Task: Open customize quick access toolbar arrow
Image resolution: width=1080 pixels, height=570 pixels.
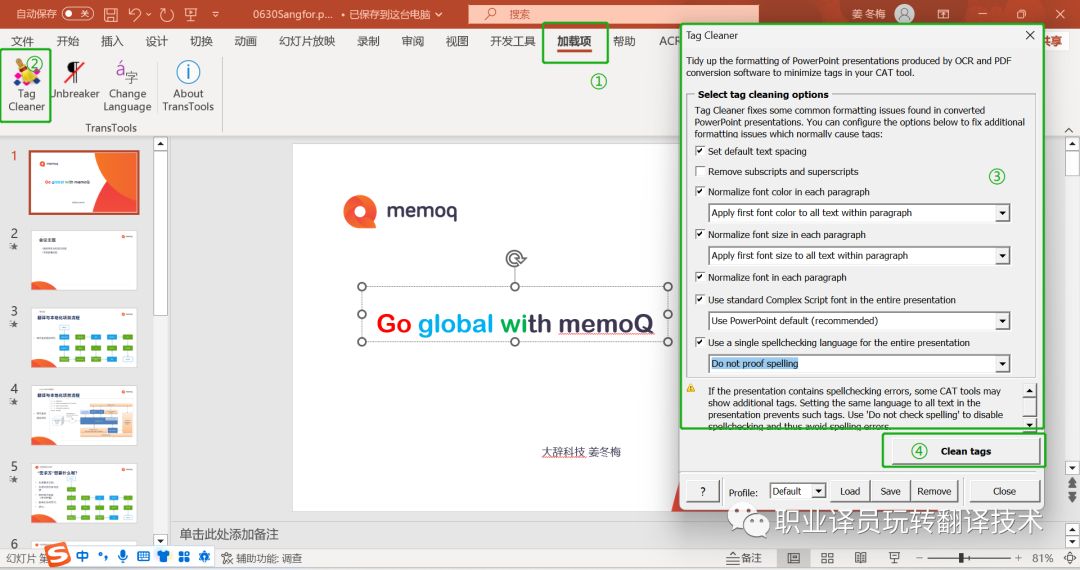Action: point(216,14)
